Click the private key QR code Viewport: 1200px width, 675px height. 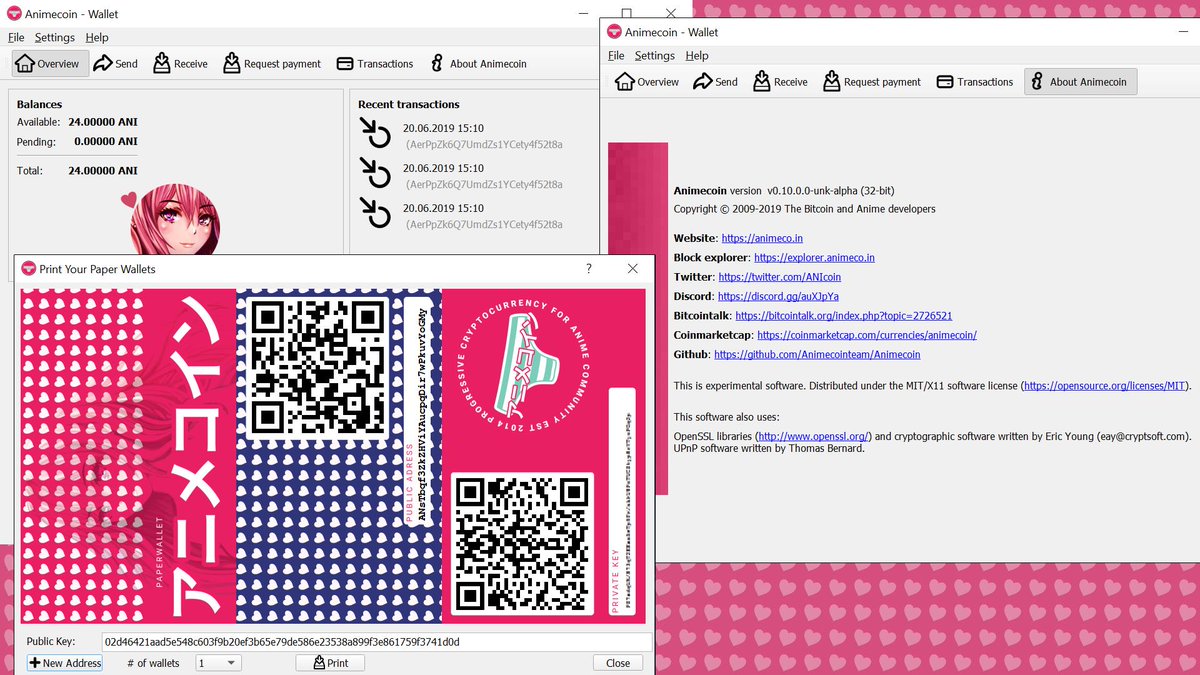(x=523, y=544)
